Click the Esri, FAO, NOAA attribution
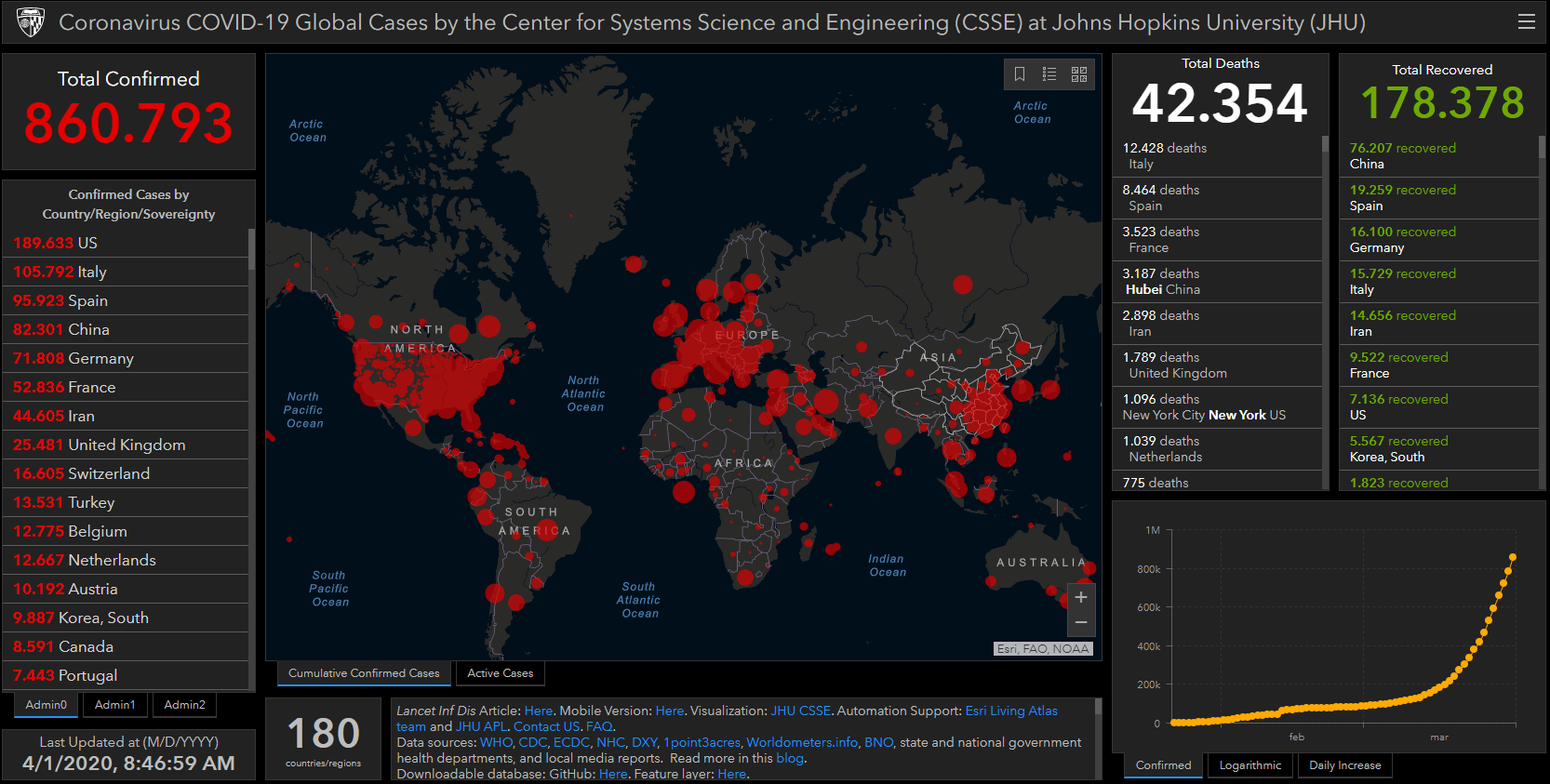This screenshot has width=1550, height=784. 1043,649
